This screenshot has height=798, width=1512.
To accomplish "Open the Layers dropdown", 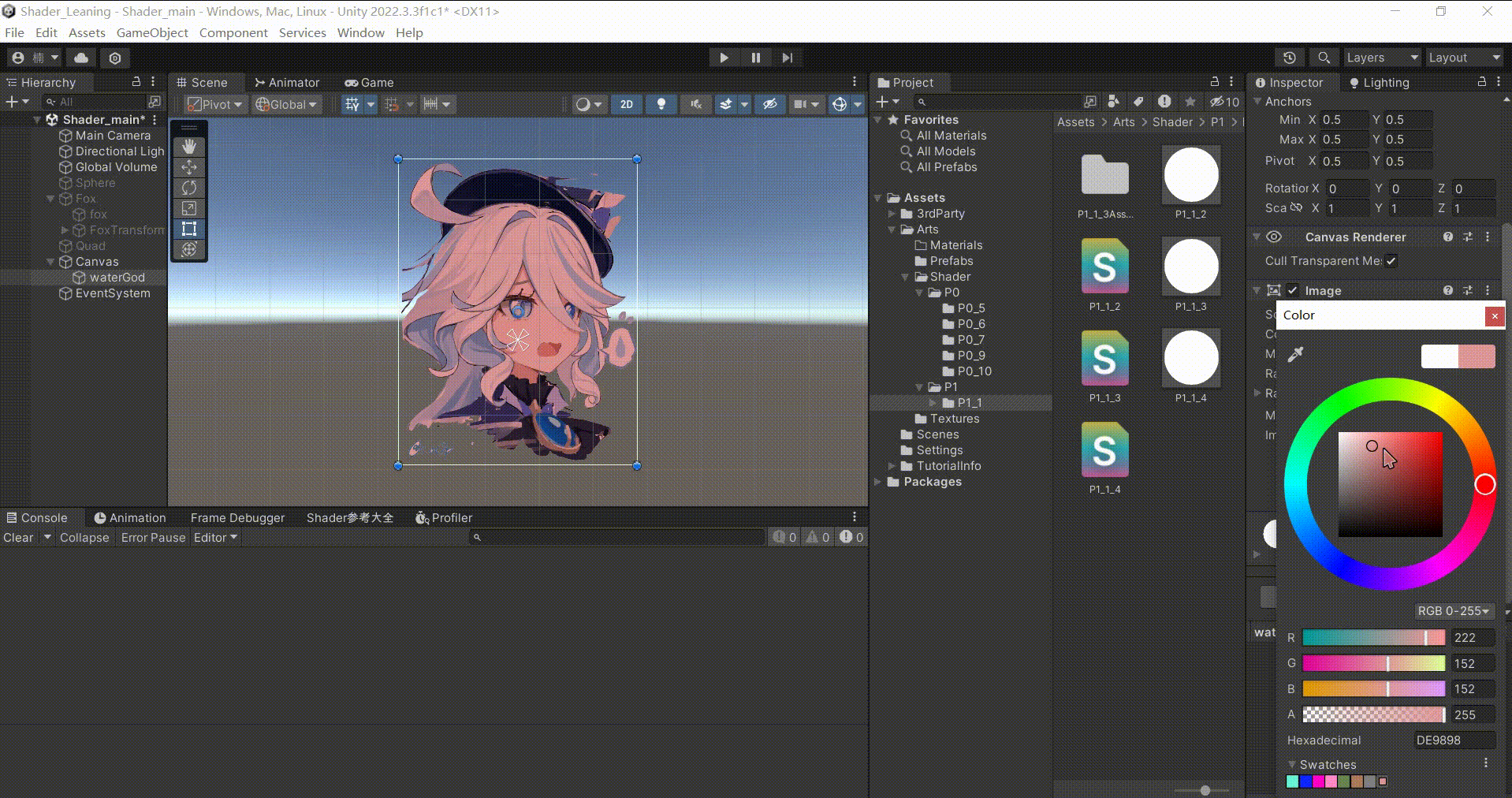I will point(1381,58).
